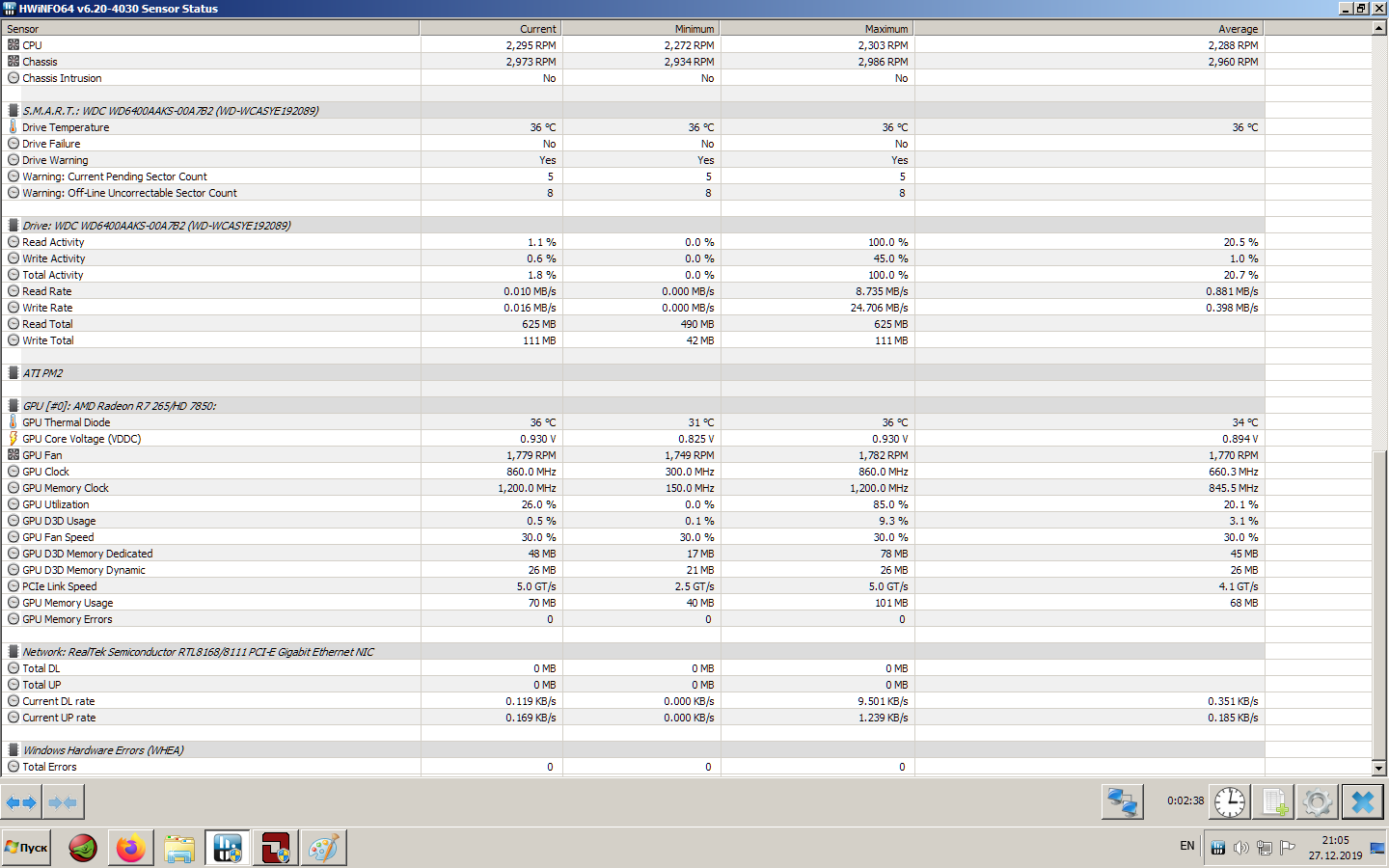Start logging with the sheet-plus icon
1389x868 pixels.
coord(1274,801)
